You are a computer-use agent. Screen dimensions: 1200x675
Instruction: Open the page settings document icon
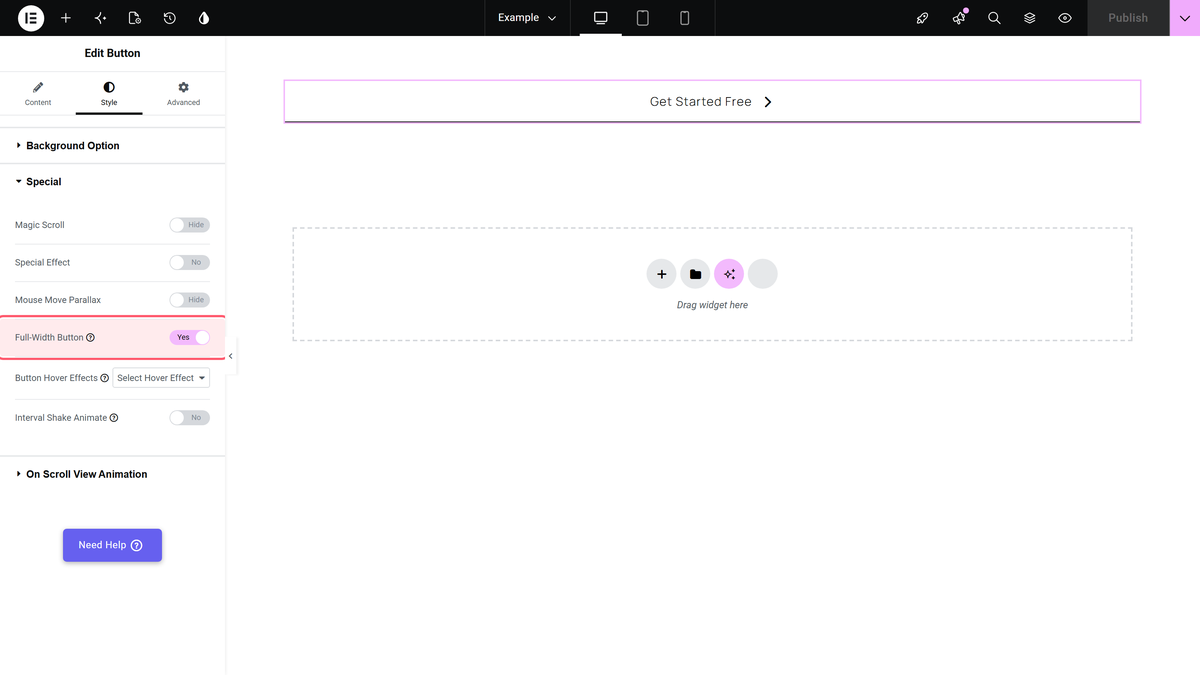click(135, 18)
